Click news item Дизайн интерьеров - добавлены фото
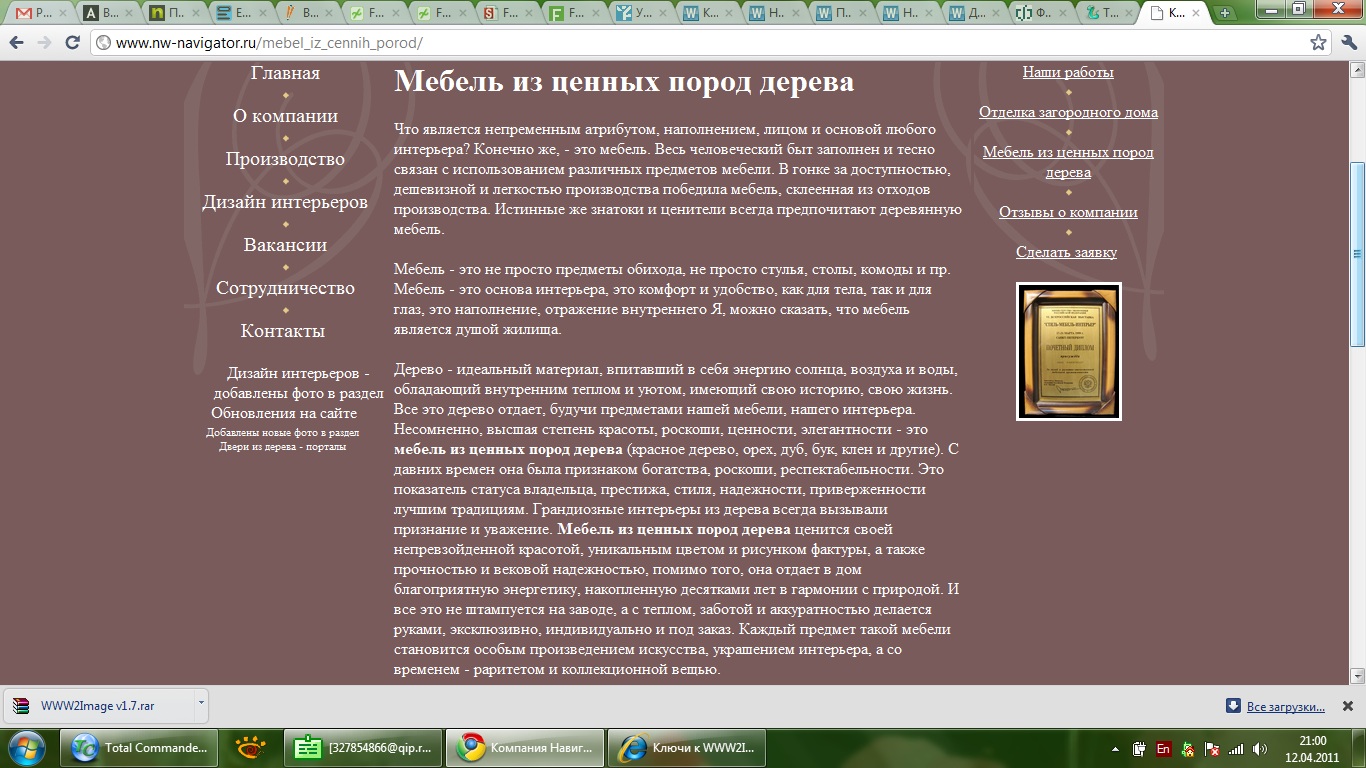 click(298, 383)
